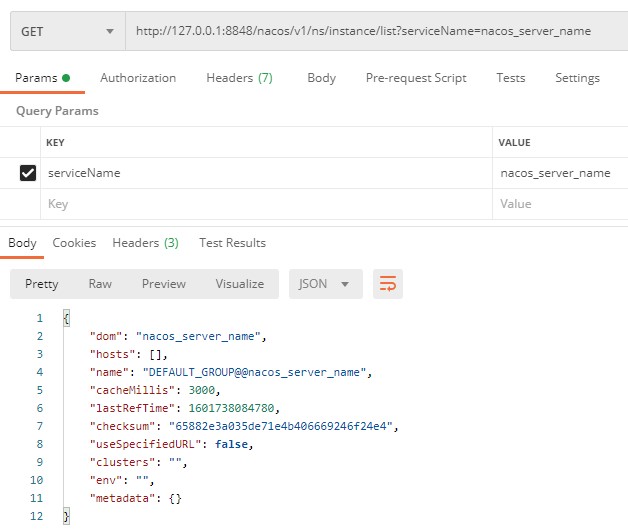Image resolution: width=628 pixels, height=530 pixels.
Task: Open the request Settings tab
Action: (577, 78)
